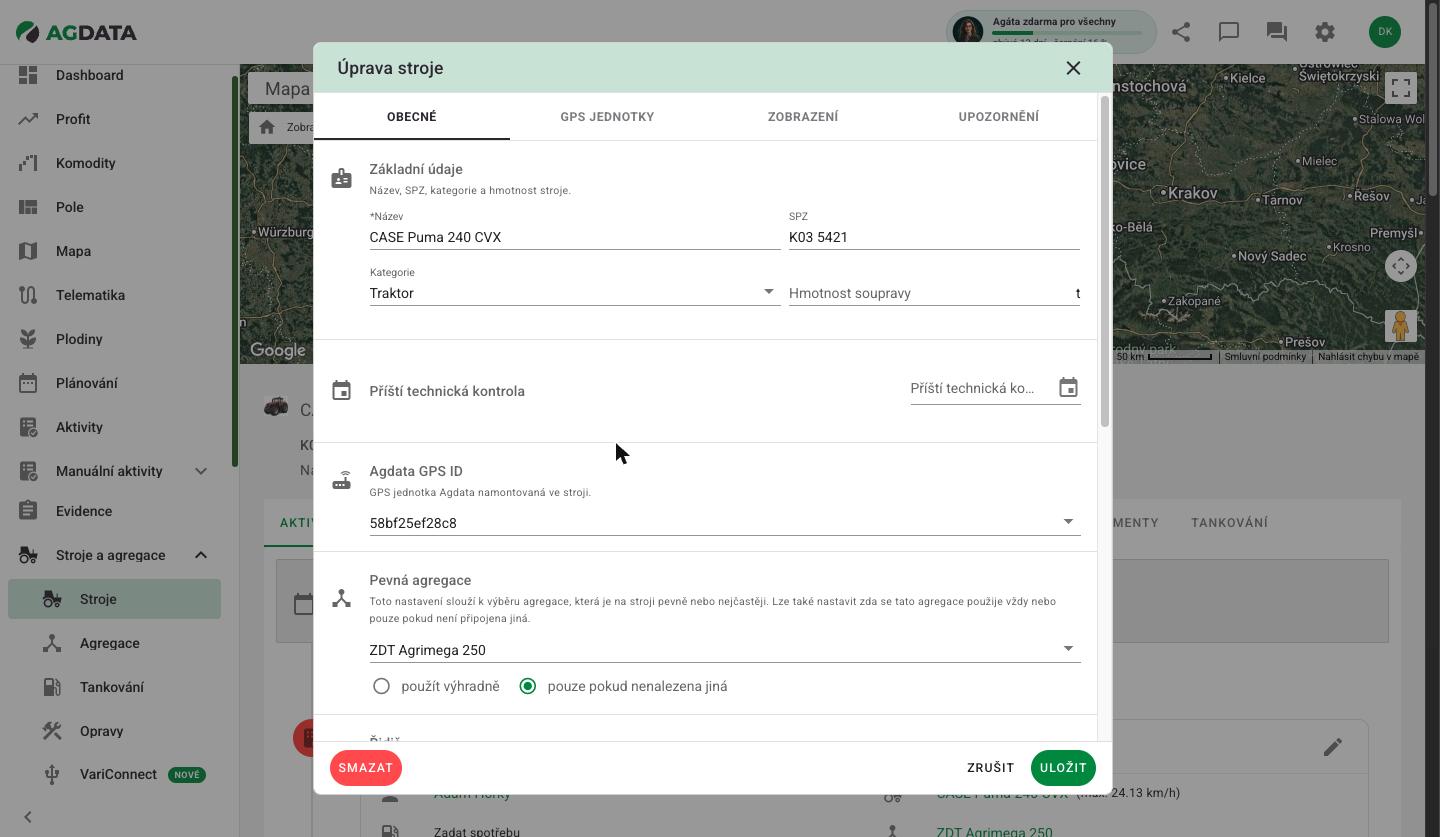Switch to UPOZORNĚNÍ tab
The width and height of the screenshot is (1440, 837).
(x=998, y=117)
